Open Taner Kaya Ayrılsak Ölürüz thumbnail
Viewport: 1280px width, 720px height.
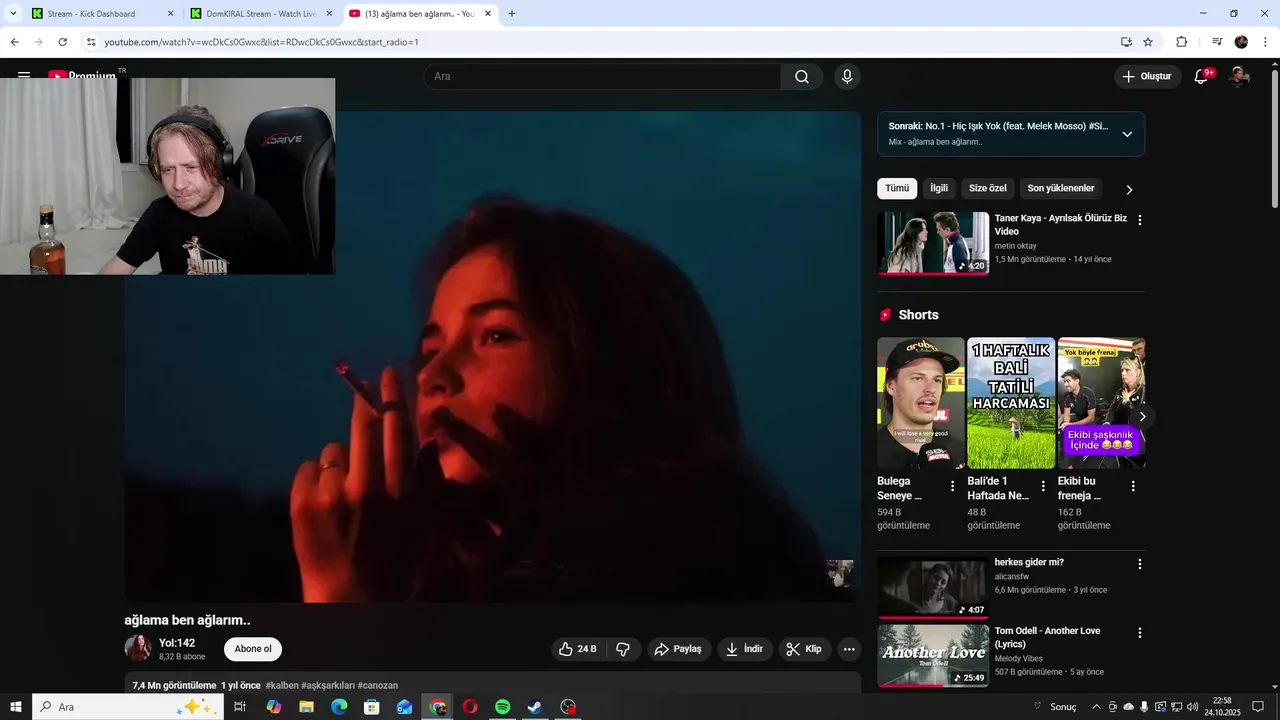coord(933,243)
